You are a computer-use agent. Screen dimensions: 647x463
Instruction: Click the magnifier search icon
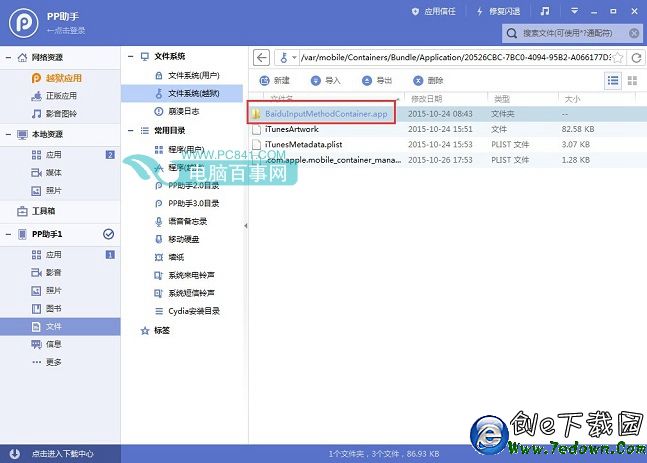(x=512, y=33)
